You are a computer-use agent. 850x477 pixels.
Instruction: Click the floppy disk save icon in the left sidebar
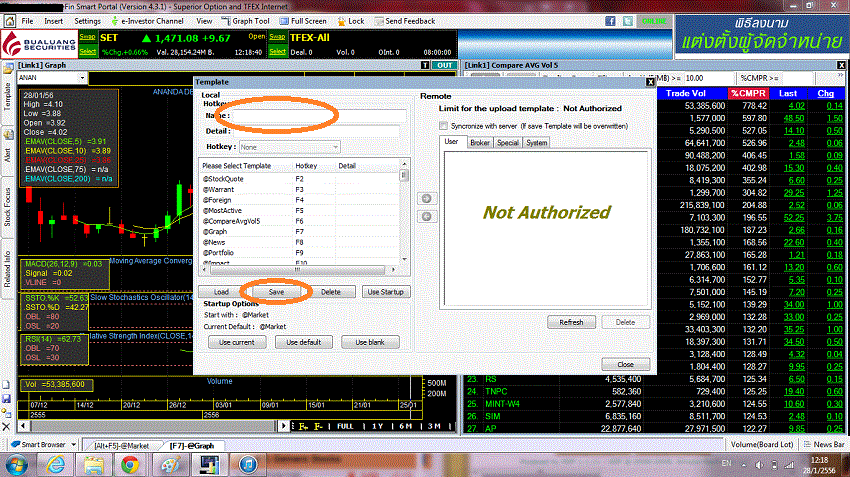click(6, 399)
